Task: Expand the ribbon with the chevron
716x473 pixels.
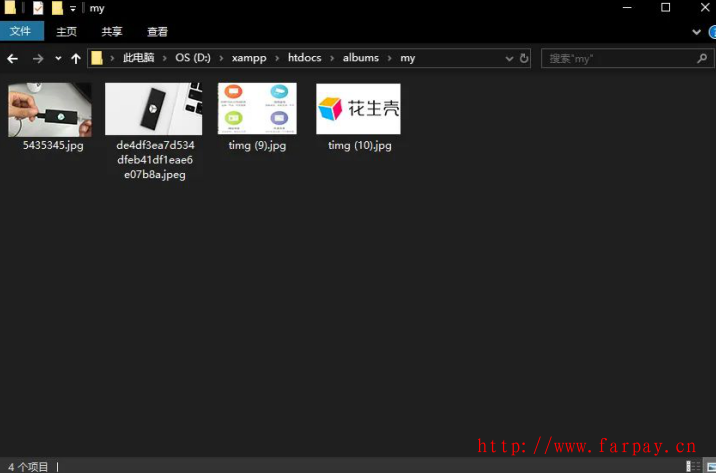Action: click(698, 32)
